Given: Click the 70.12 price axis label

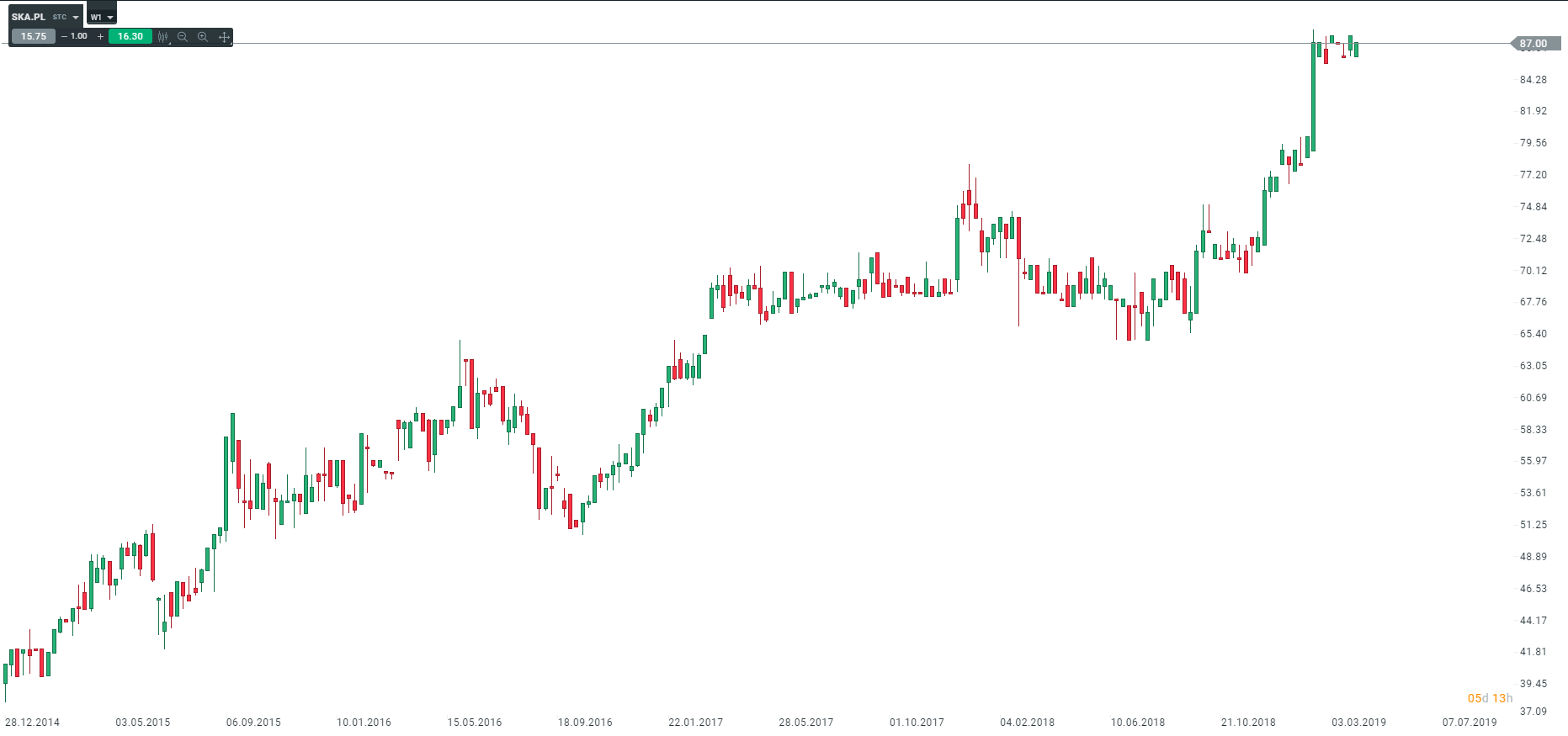Looking at the screenshot, I should [1533, 271].
